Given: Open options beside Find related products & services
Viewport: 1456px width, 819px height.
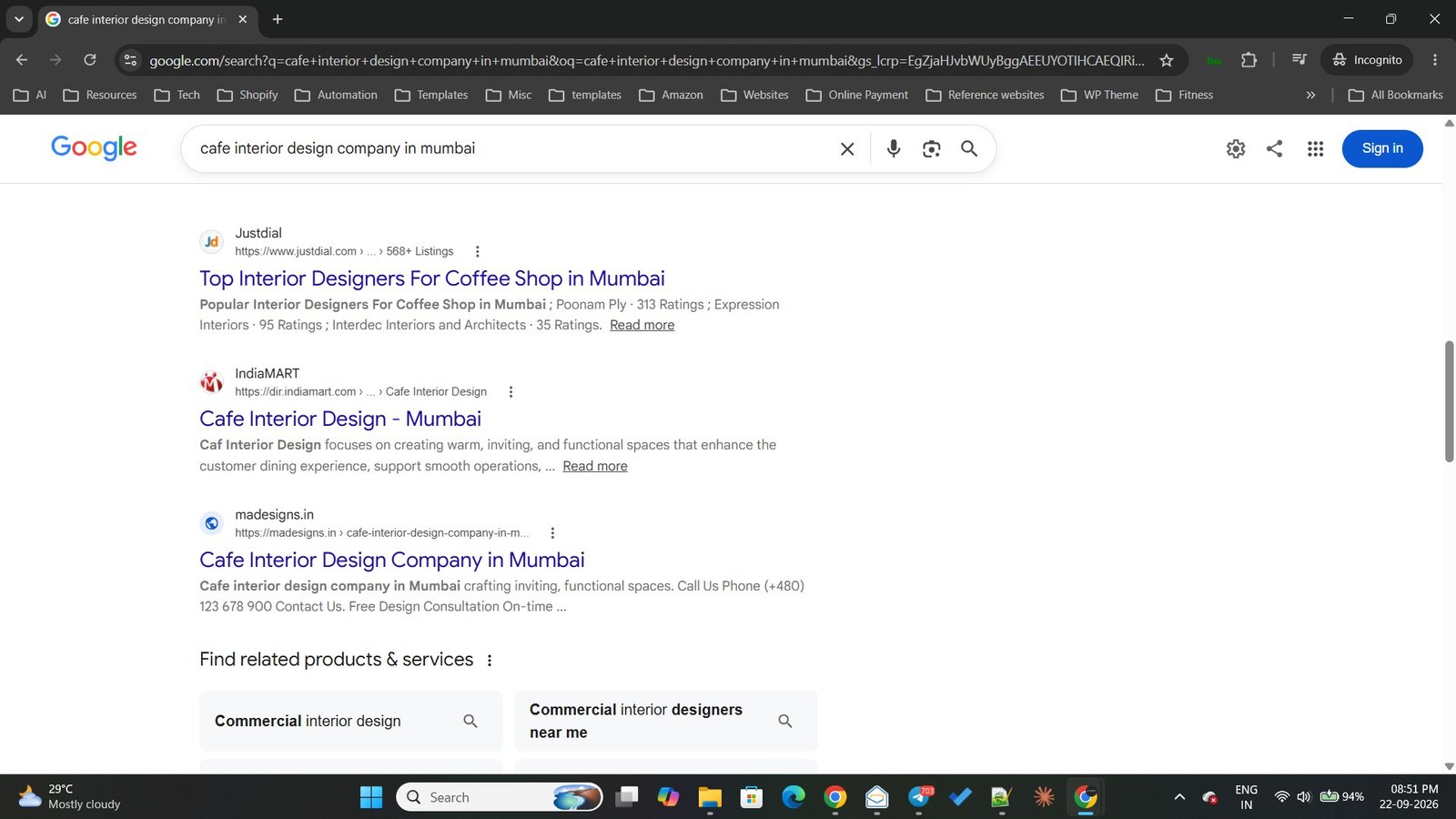Looking at the screenshot, I should click(490, 660).
